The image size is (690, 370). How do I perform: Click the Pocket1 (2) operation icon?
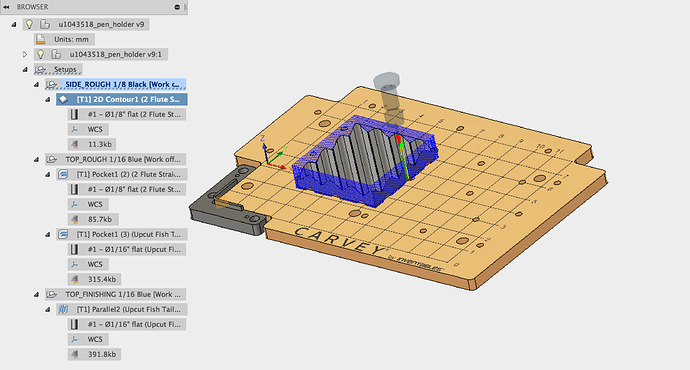(63, 174)
